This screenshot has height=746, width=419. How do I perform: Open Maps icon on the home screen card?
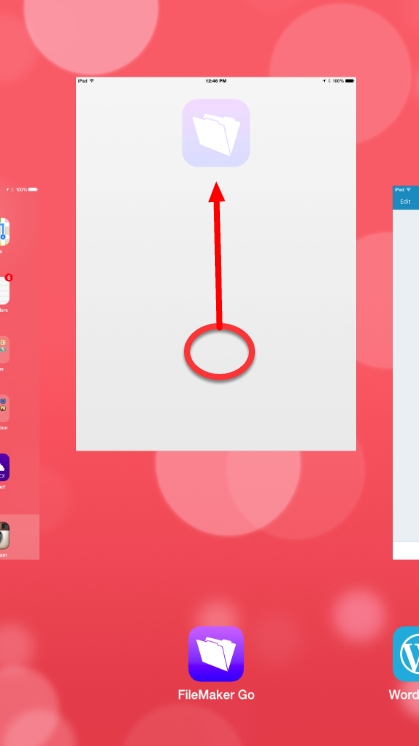4,232
